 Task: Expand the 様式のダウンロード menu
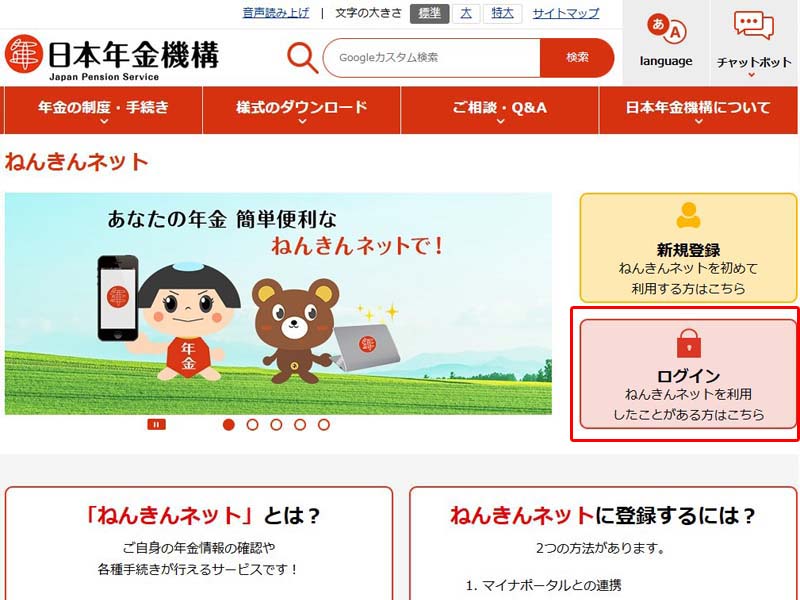point(302,110)
